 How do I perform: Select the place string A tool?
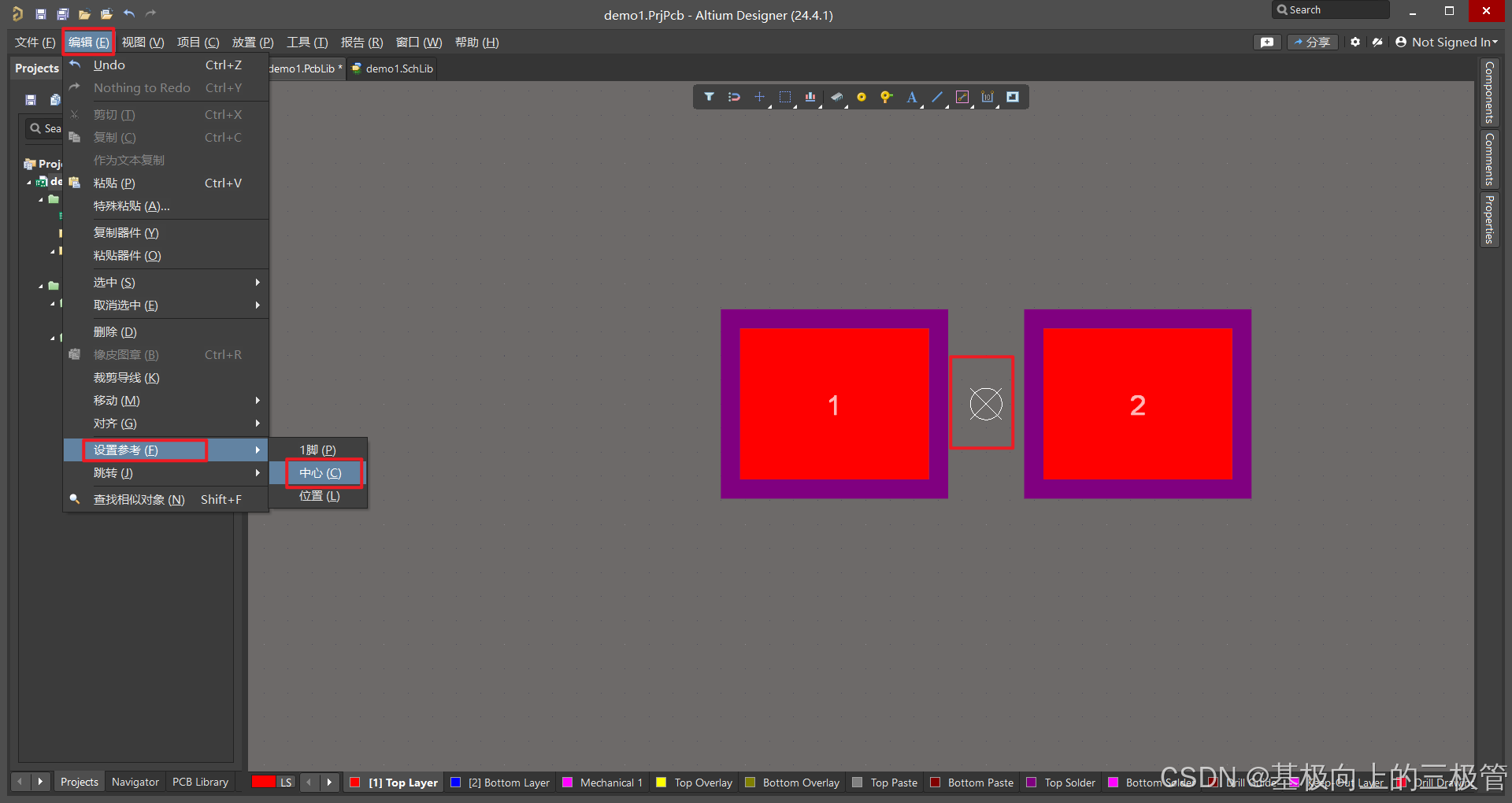(912, 97)
